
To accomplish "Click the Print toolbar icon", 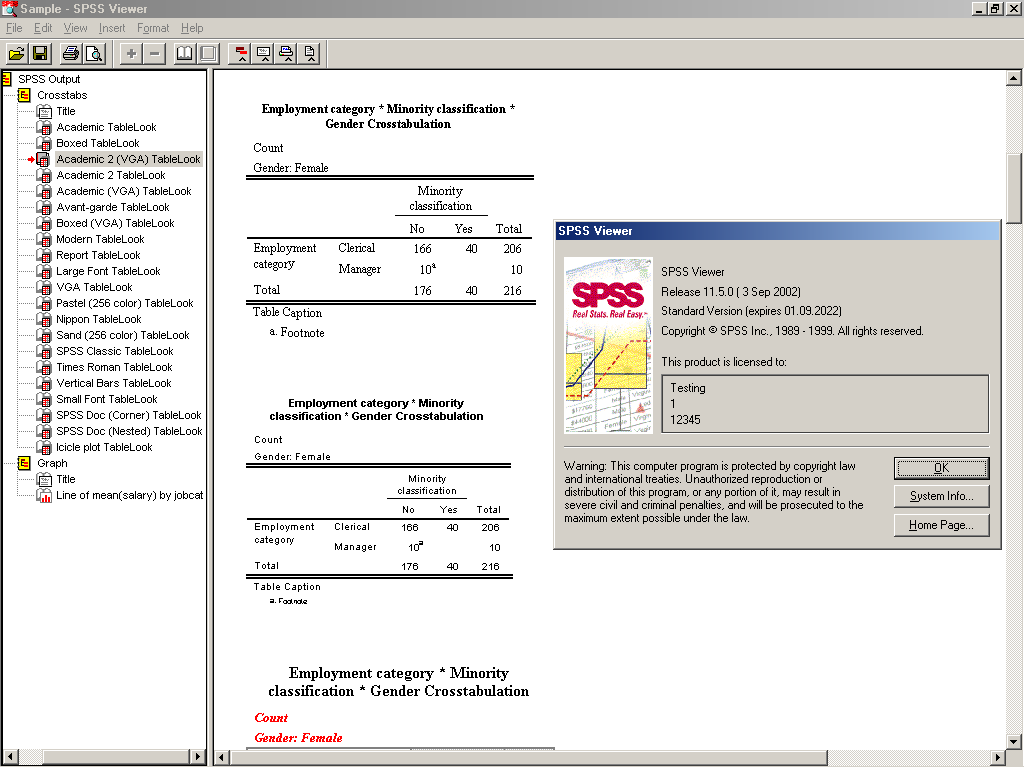I will click(71, 53).
